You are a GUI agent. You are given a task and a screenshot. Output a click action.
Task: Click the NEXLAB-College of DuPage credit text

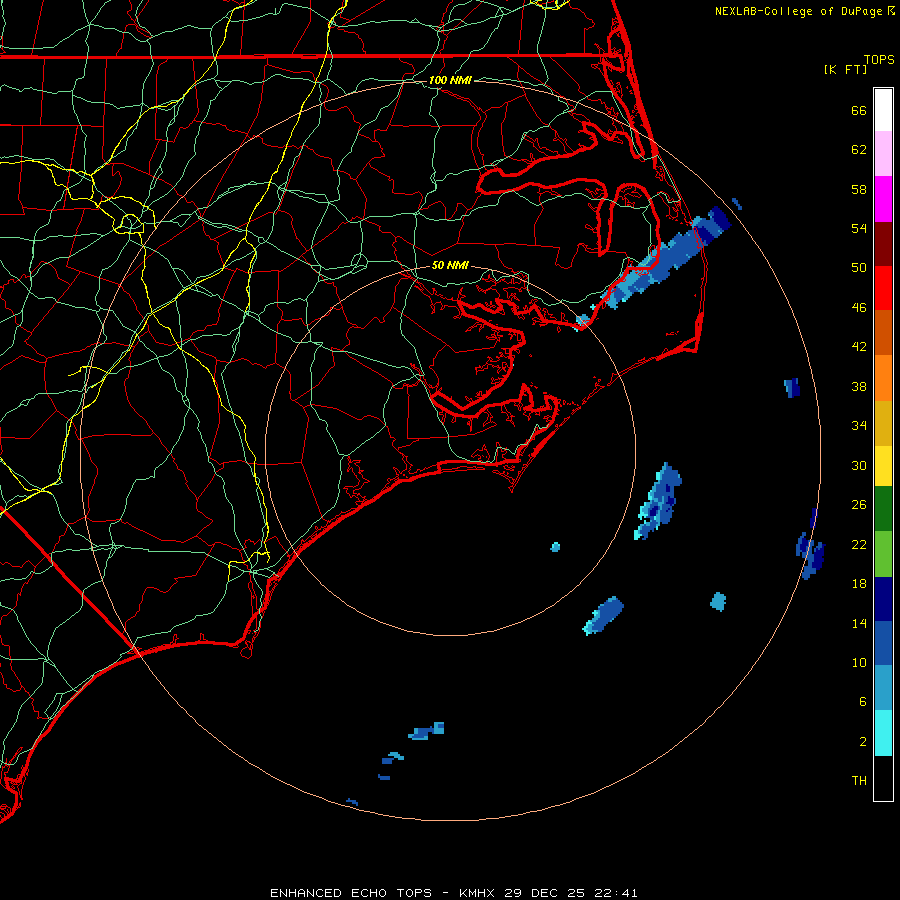tap(798, 11)
